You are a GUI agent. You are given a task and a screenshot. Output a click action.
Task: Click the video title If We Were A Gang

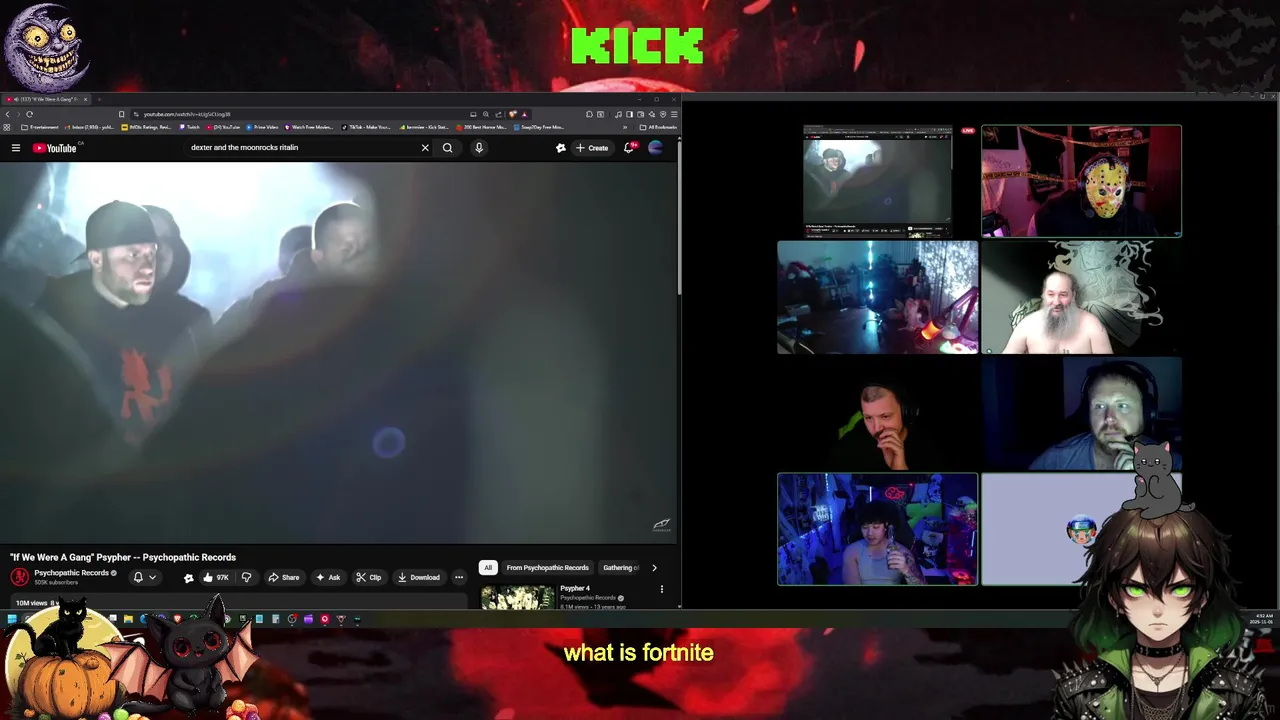[x=123, y=557]
